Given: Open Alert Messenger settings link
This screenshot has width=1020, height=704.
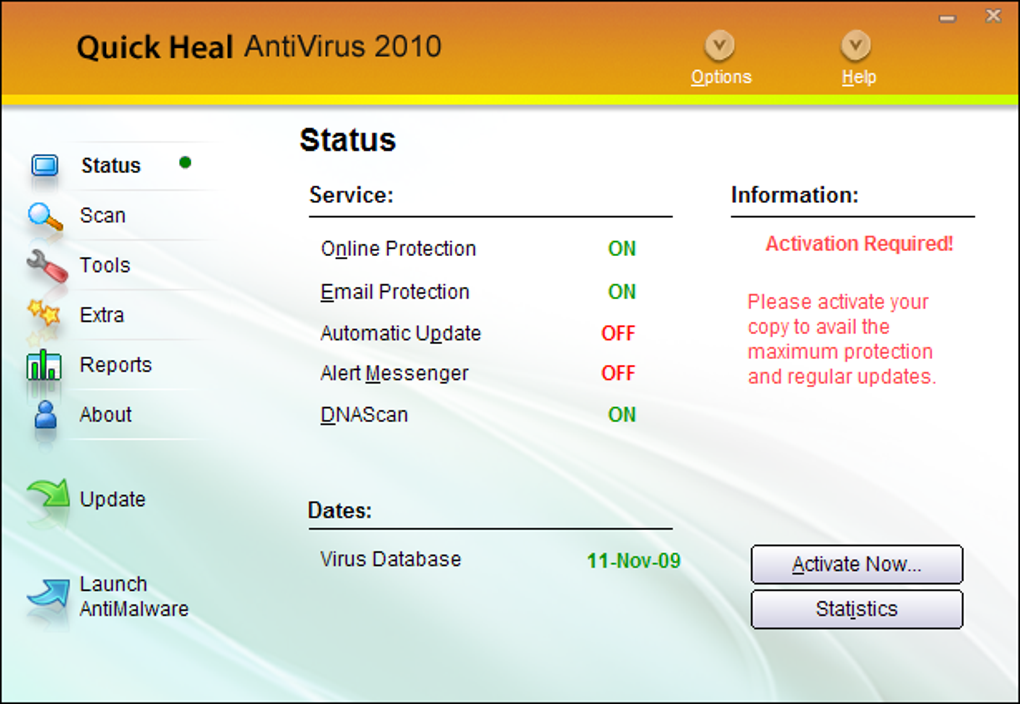Looking at the screenshot, I should (x=394, y=373).
